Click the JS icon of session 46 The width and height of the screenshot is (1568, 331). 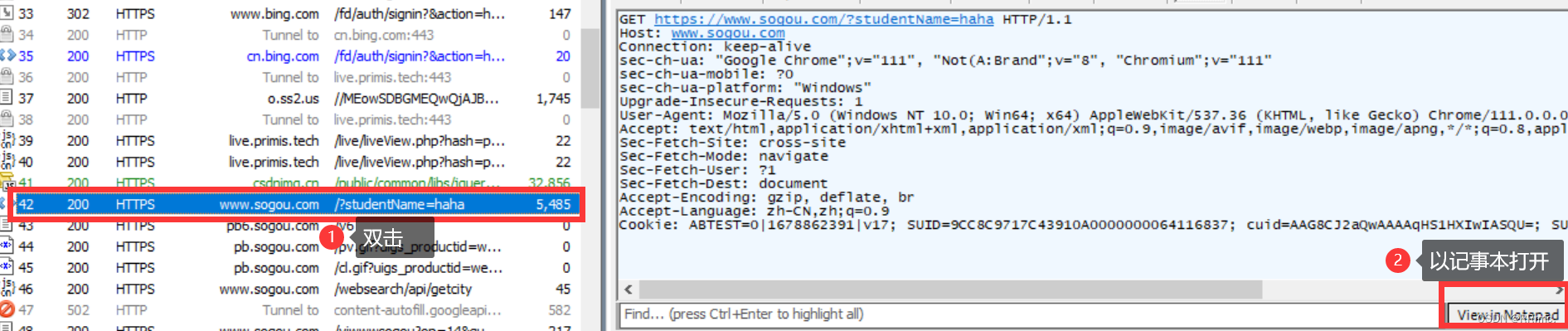tap(7, 289)
